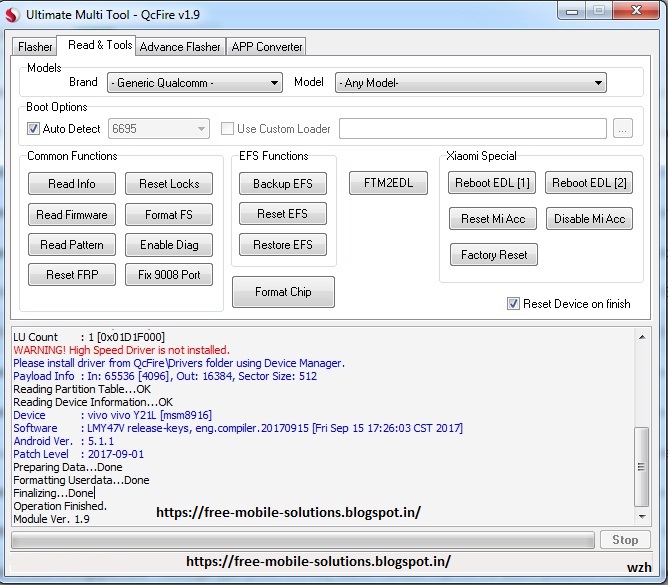Click the 'Operation Finished.' log line
Screen dimensions: 668x585
pyautogui.click(x=60, y=506)
